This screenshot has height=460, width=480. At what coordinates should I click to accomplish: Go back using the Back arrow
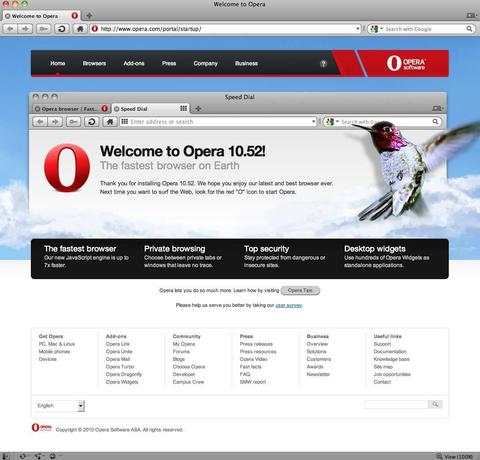tap(10, 29)
